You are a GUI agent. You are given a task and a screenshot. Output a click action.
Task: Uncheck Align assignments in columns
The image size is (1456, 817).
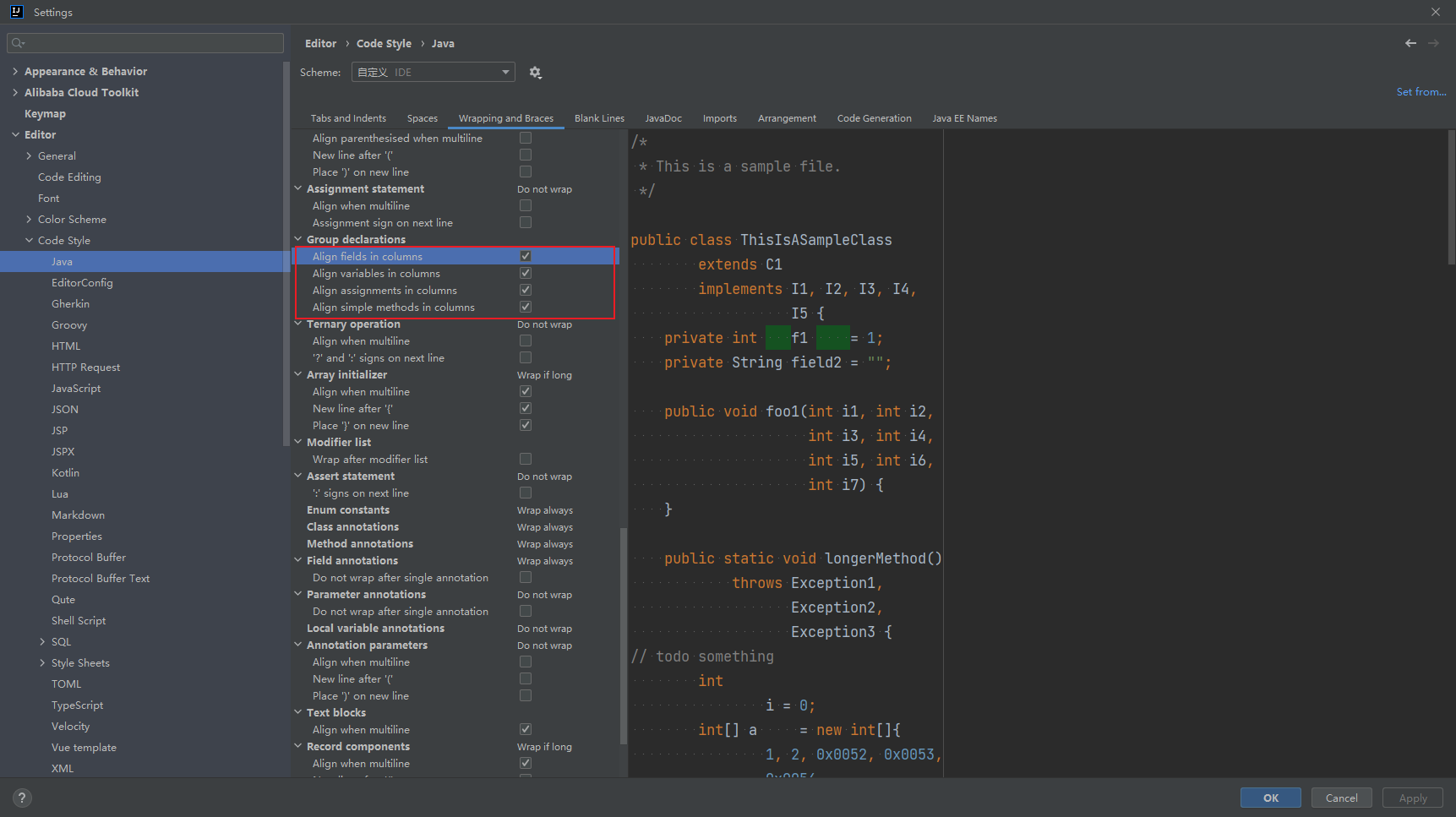coord(526,290)
